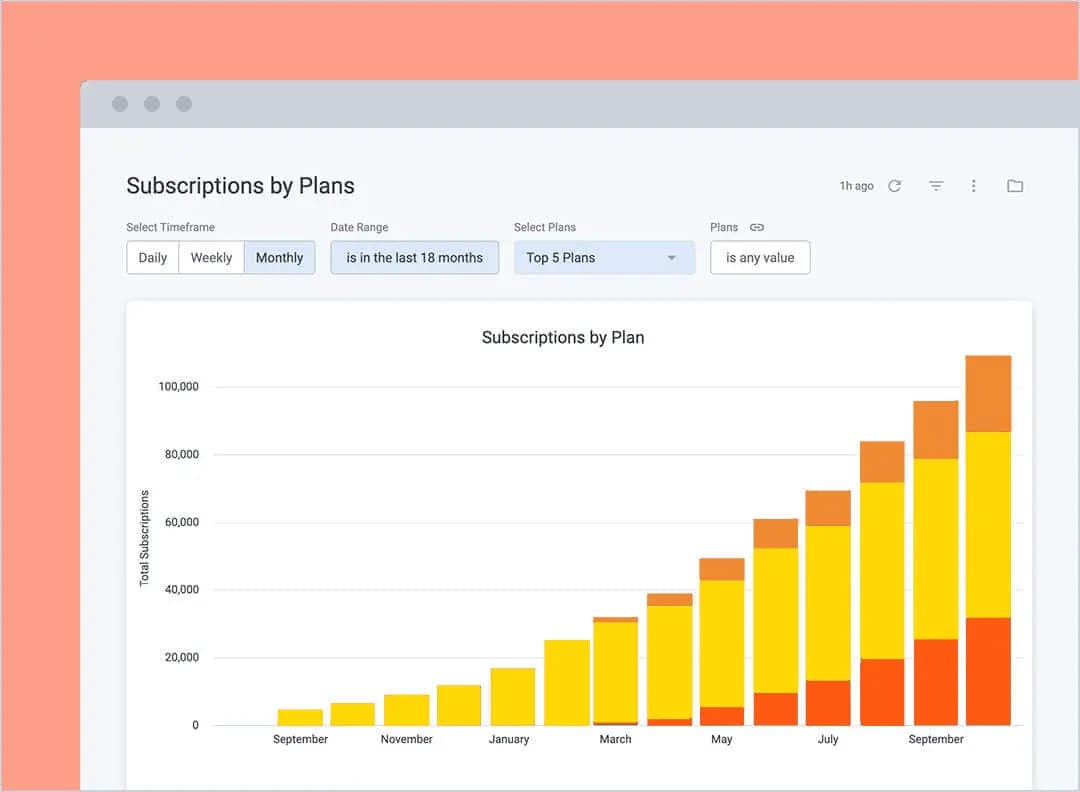
Task: Select the Monthly timeframe
Action: [279, 257]
